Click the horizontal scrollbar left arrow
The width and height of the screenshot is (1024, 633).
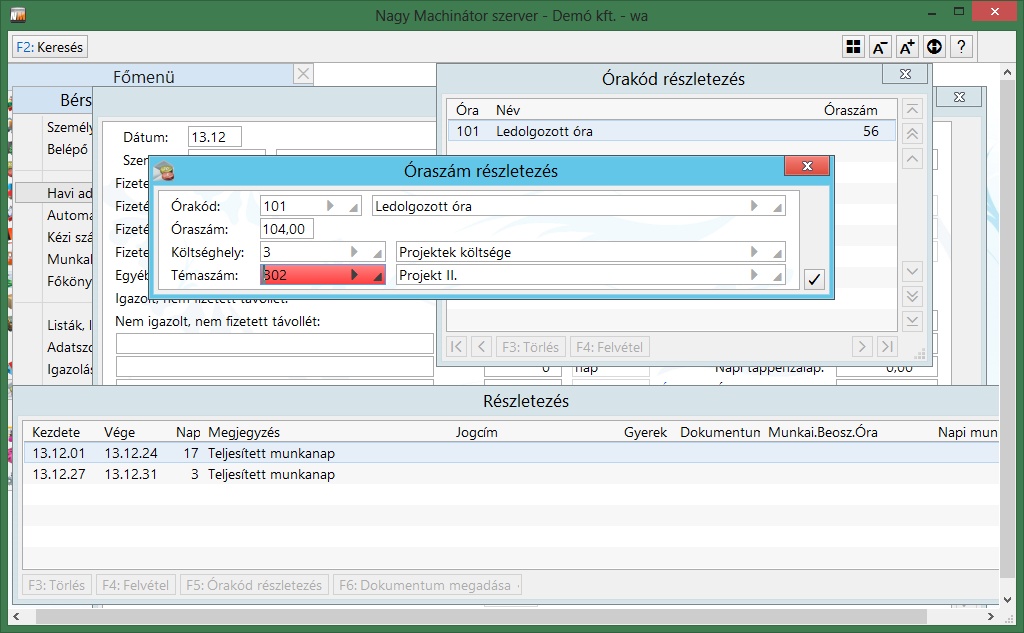16,616
